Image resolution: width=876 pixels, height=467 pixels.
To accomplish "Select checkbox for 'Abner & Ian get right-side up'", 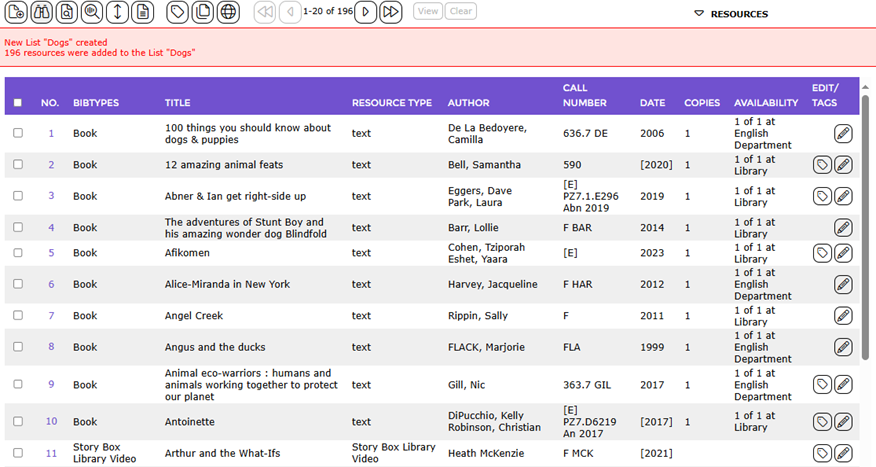I will click(18, 196).
